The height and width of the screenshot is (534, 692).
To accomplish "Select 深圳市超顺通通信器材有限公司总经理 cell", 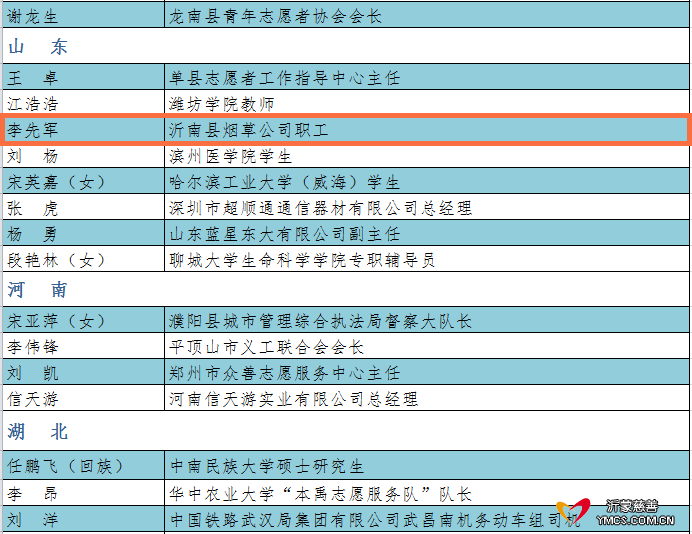I will coord(427,208).
